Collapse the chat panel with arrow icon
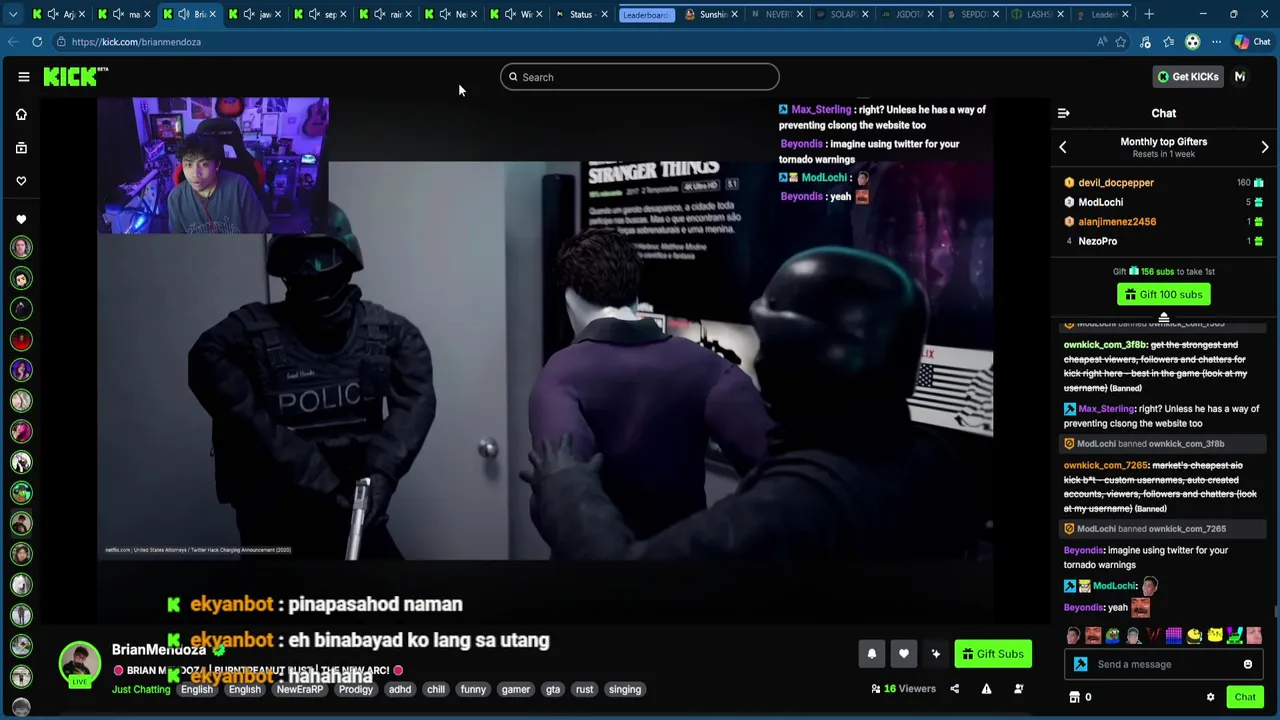The height and width of the screenshot is (720, 1280). pyautogui.click(x=1063, y=113)
